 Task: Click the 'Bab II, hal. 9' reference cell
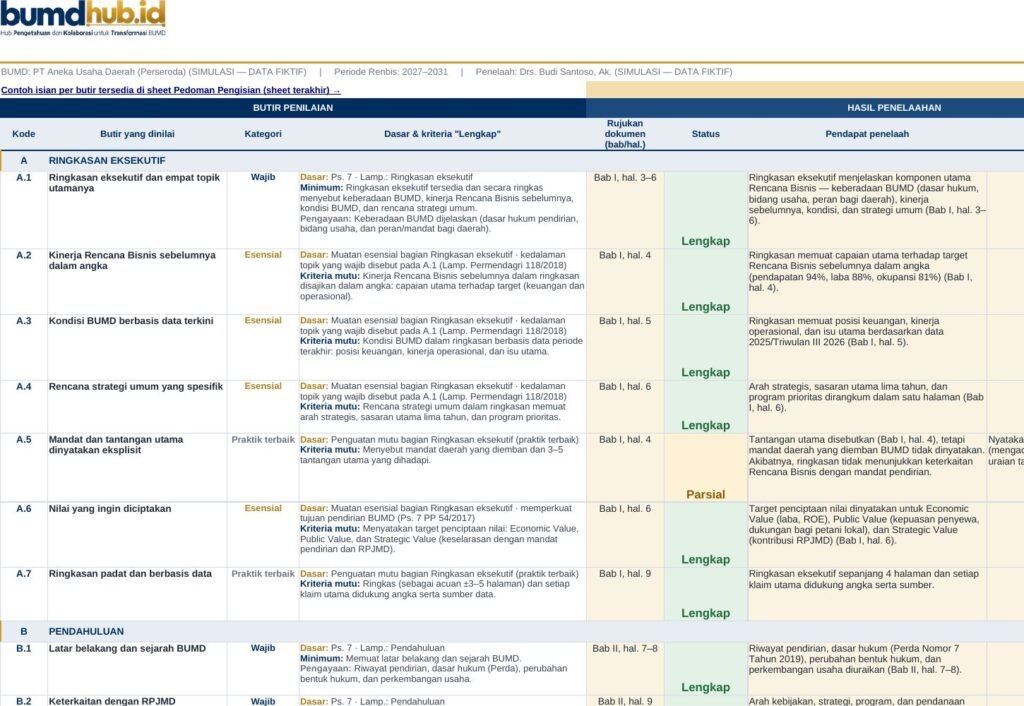[x=625, y=701]
